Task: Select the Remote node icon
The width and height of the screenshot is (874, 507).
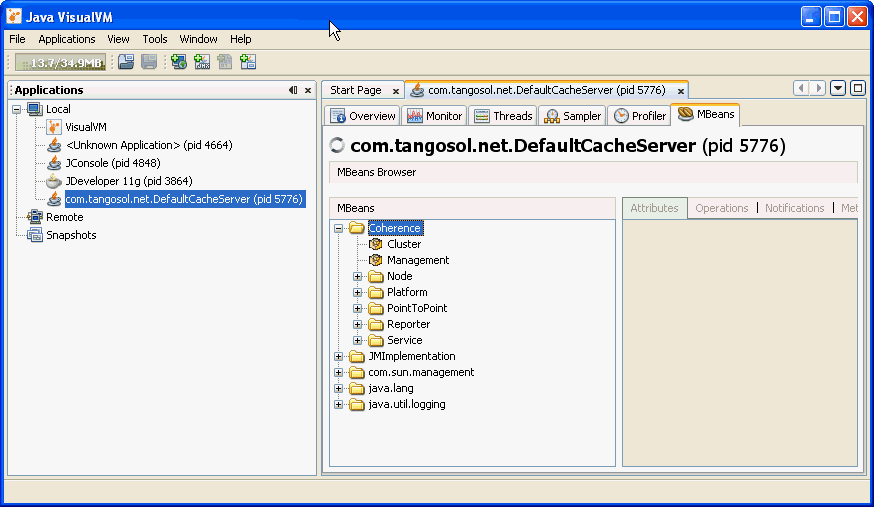Action: point(35,217)
